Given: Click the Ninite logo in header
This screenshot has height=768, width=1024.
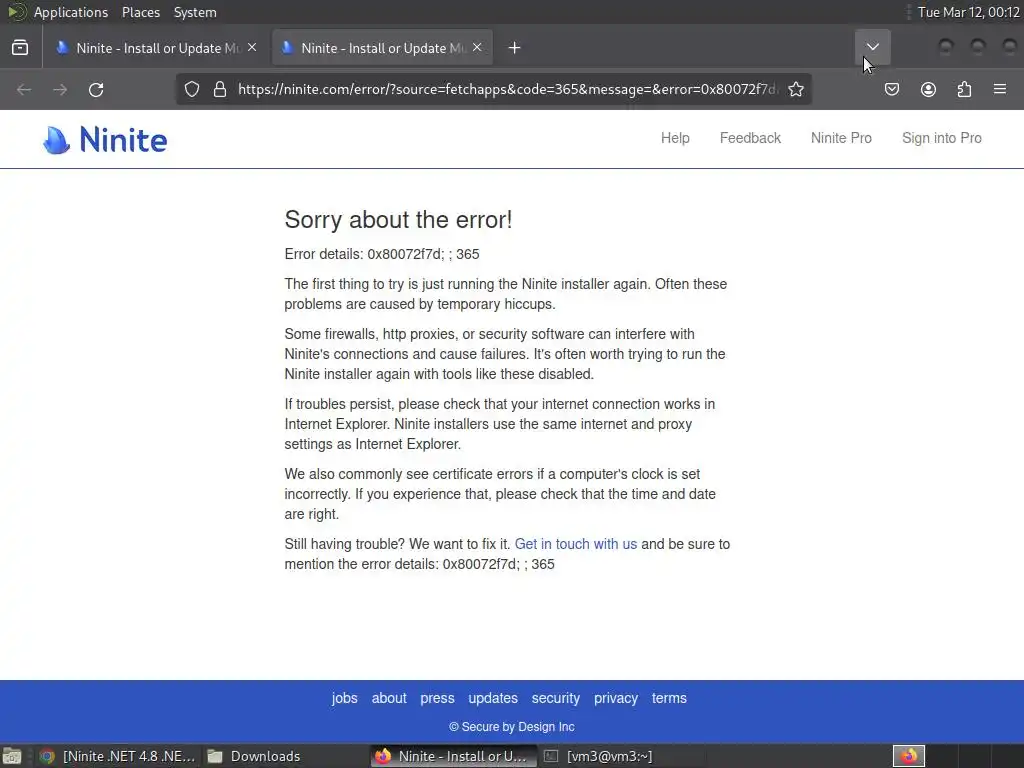Looking at the screenshot, I should coord(105,139).
